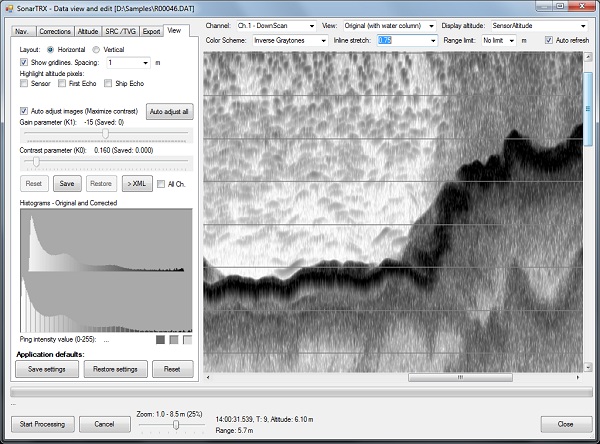Click the medium gray histogram swatch
Image resolution: width=600 pixels, height=444 pixels.
174,340
